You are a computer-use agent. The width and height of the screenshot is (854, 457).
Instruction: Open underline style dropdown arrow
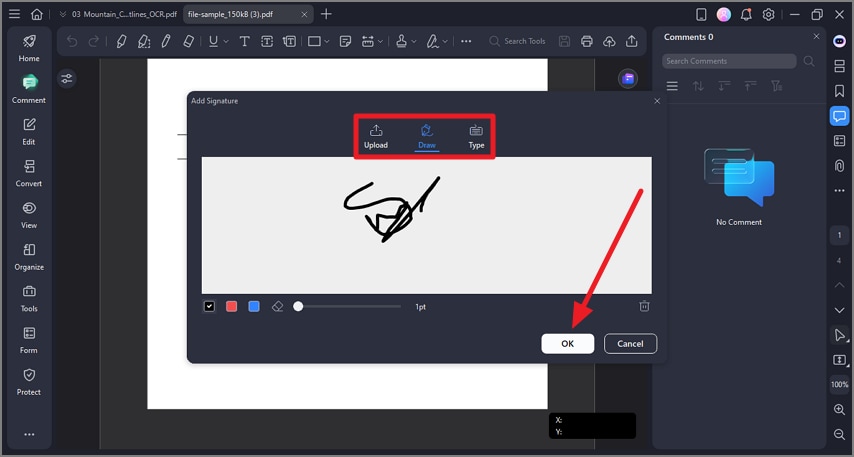tap(226, 41)
